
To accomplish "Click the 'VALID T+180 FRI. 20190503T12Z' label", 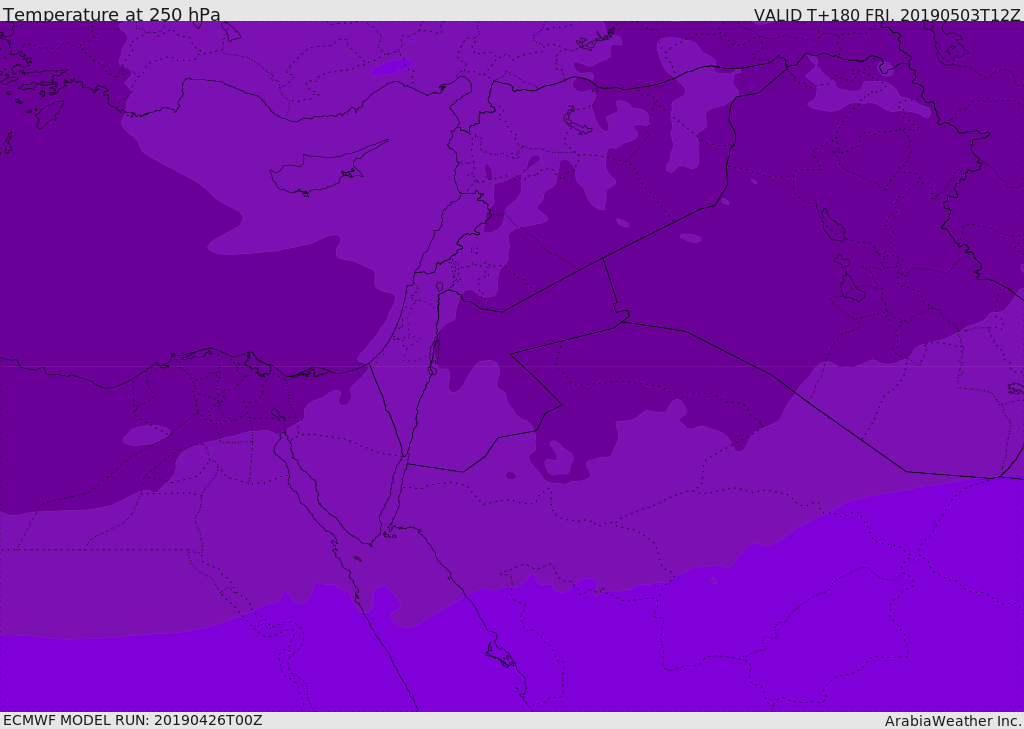I will [887, 14].
